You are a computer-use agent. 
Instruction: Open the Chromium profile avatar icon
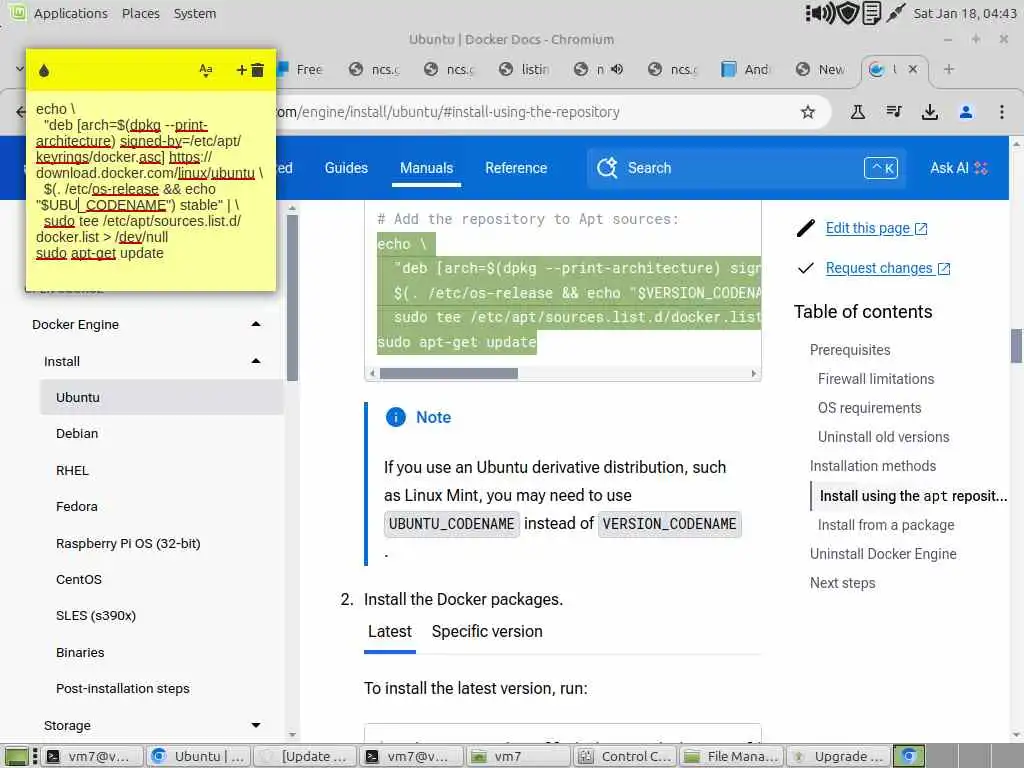pyautogui.click(x=966, y=112)
